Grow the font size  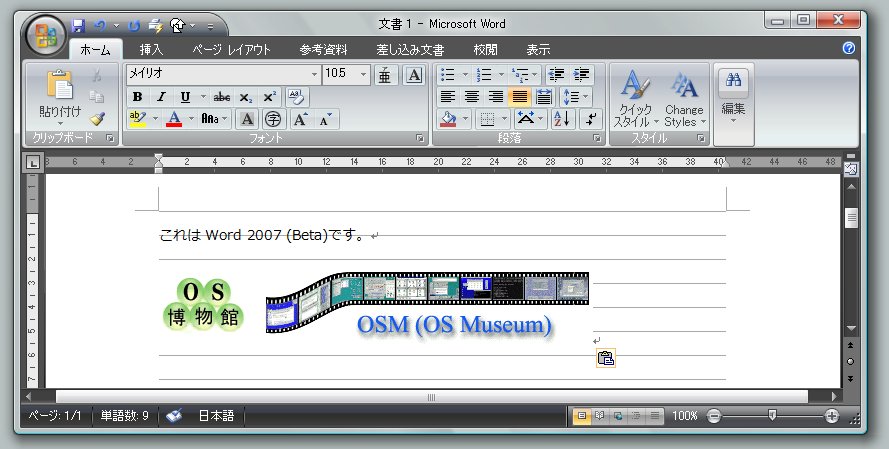(300, 119)
